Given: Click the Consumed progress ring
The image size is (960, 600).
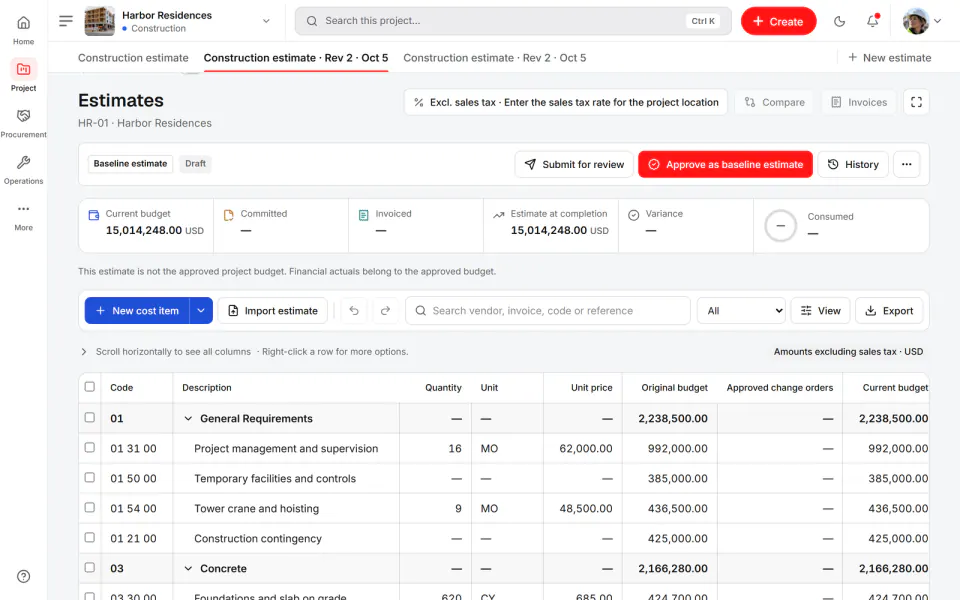Looking at the screenshot, I should (781, 225).
